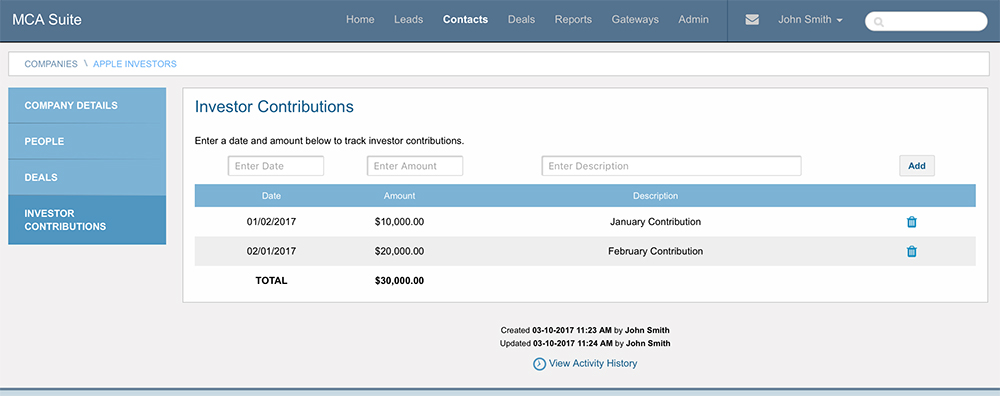Go to the Home page
Viewport: 1000px width, 396px height.
pyautogui.click(x=360, y=20)
